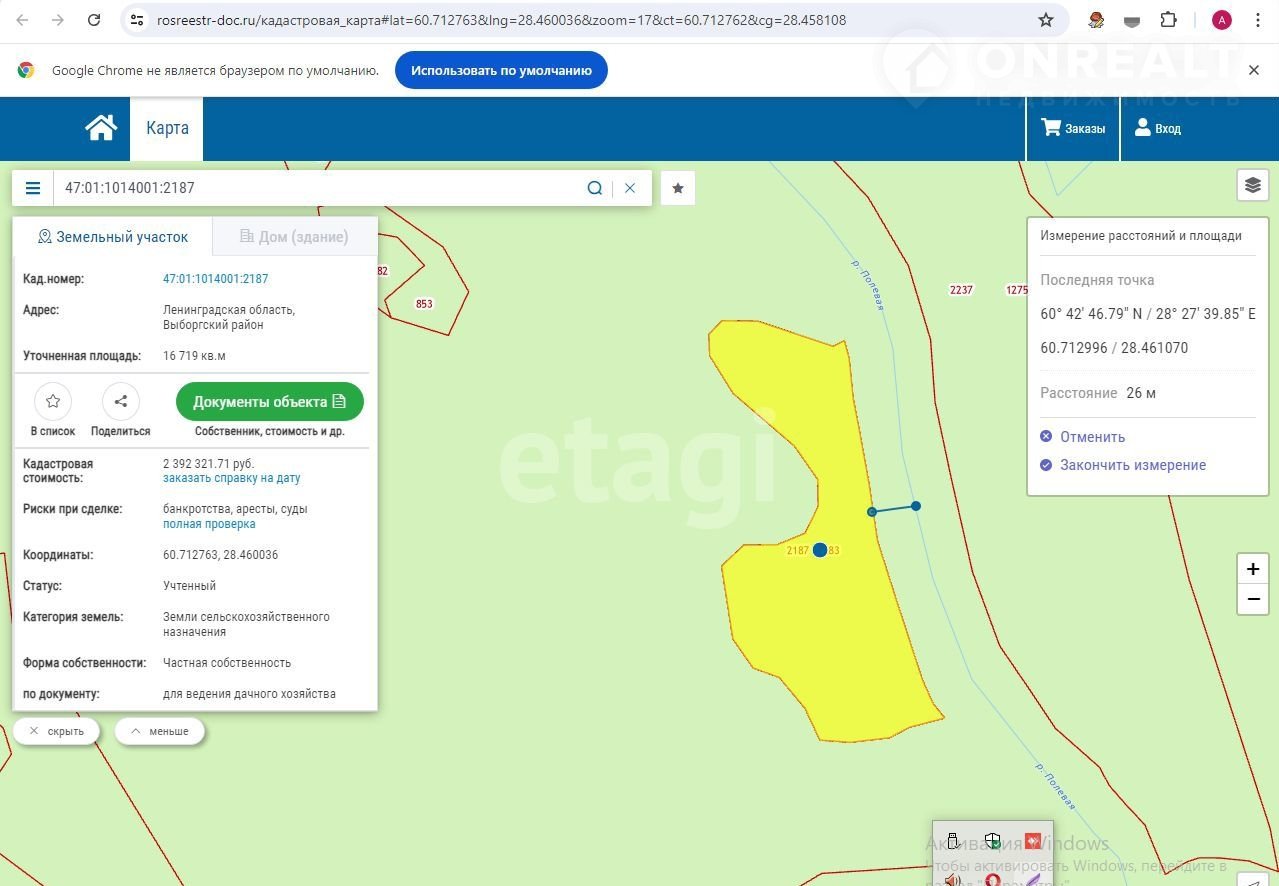Select the Земельный участок tab
Image resolution: width=1279 pixels, height=886 pixels.
click(112, 237)
